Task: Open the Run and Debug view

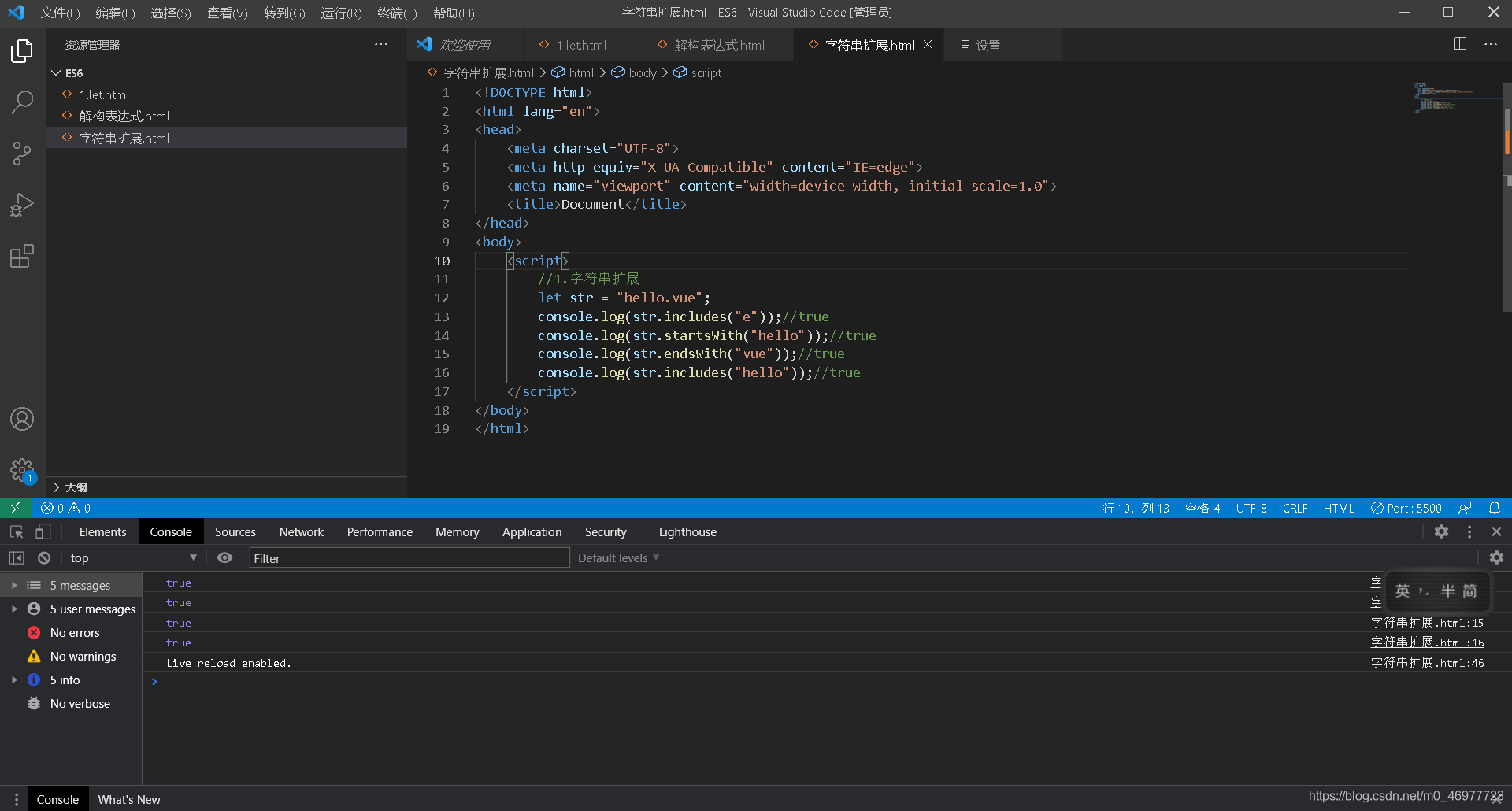Action: coord(22,205)
